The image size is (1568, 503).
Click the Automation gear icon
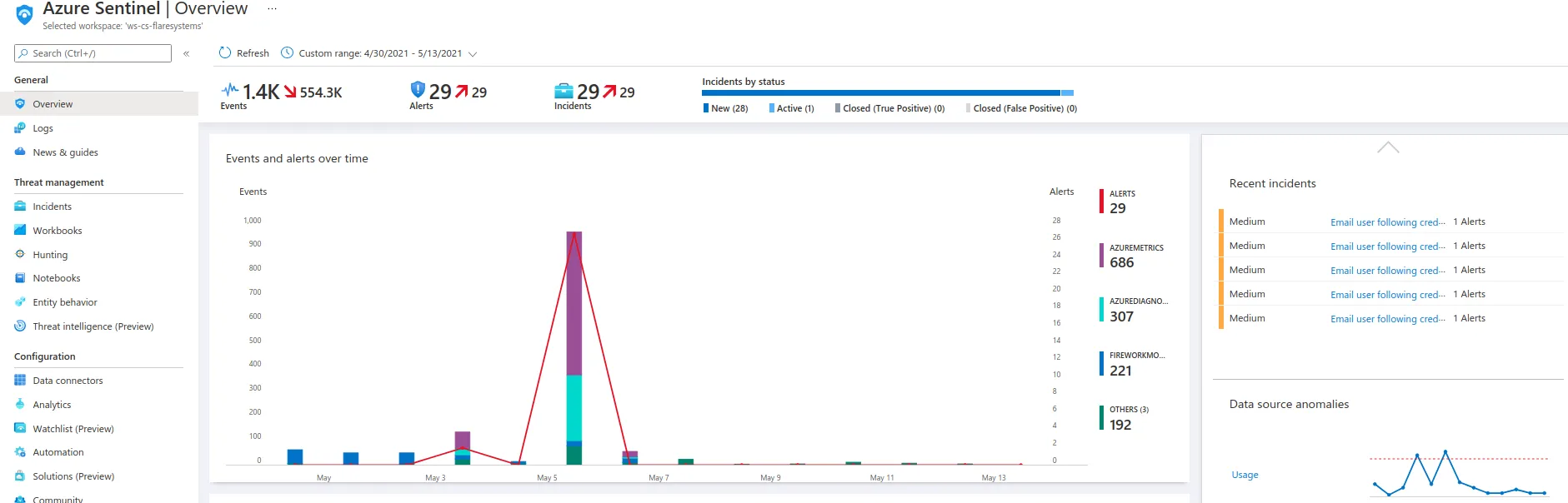[x=20, y=452]
